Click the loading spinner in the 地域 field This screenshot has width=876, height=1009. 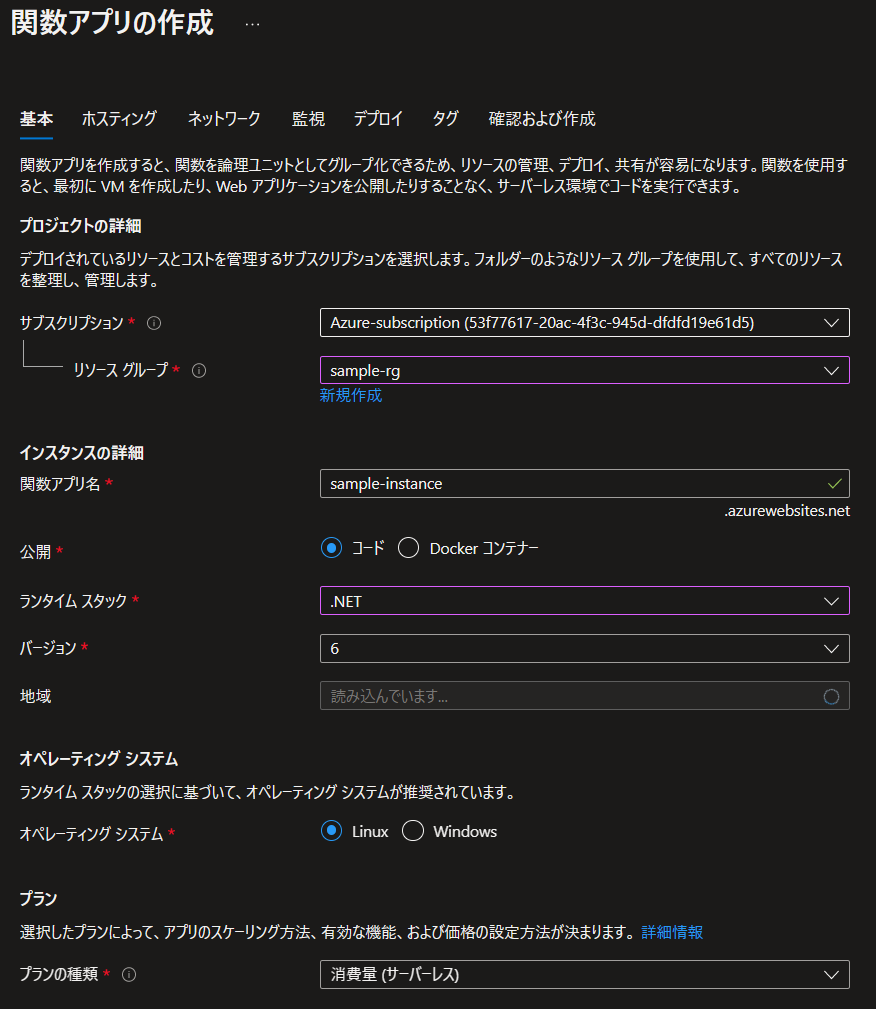[831, 696]
